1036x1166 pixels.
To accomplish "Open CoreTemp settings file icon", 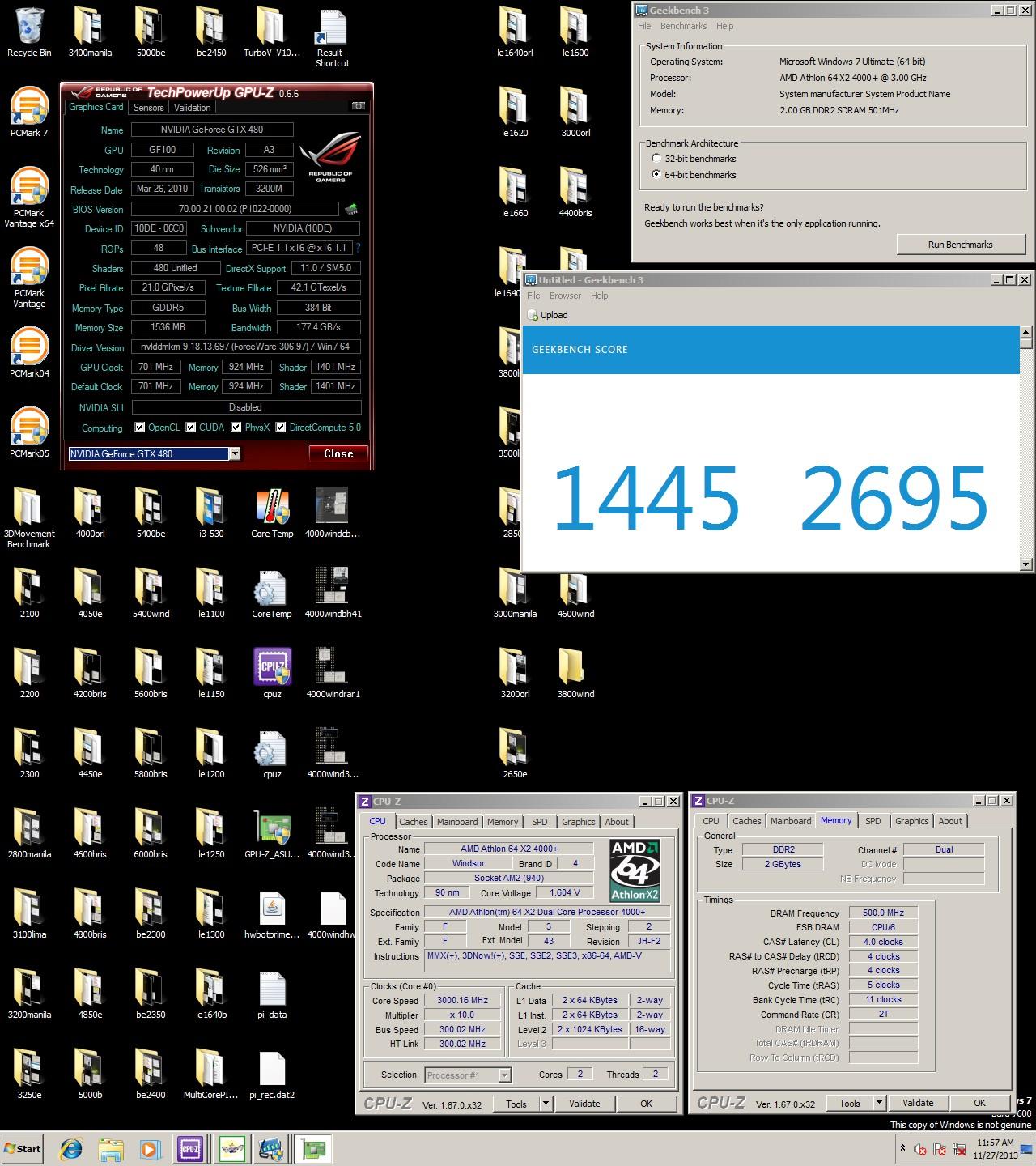I will [272, 594].
